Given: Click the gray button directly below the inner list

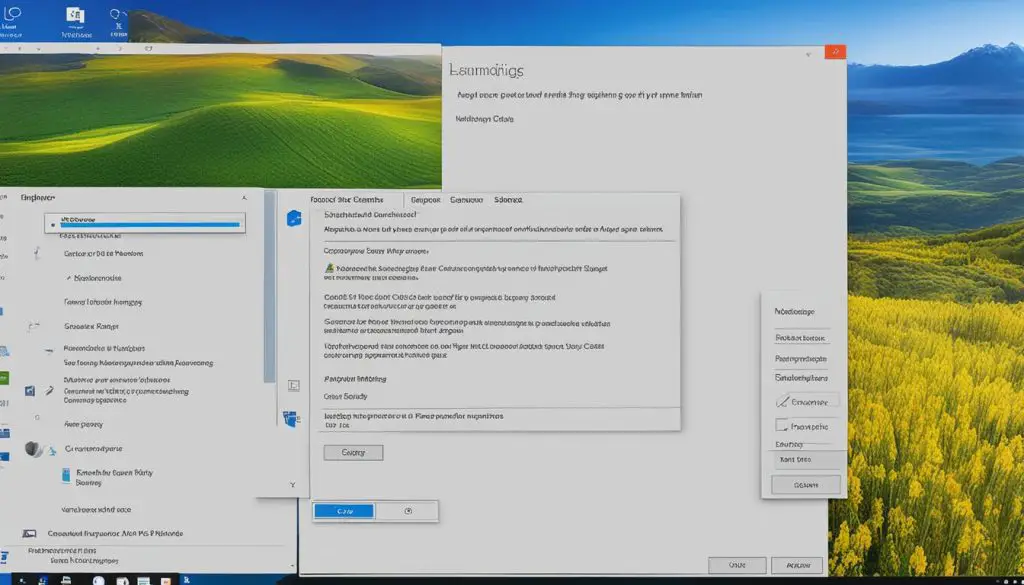Looking at the screenshot, I should point(353,452).
